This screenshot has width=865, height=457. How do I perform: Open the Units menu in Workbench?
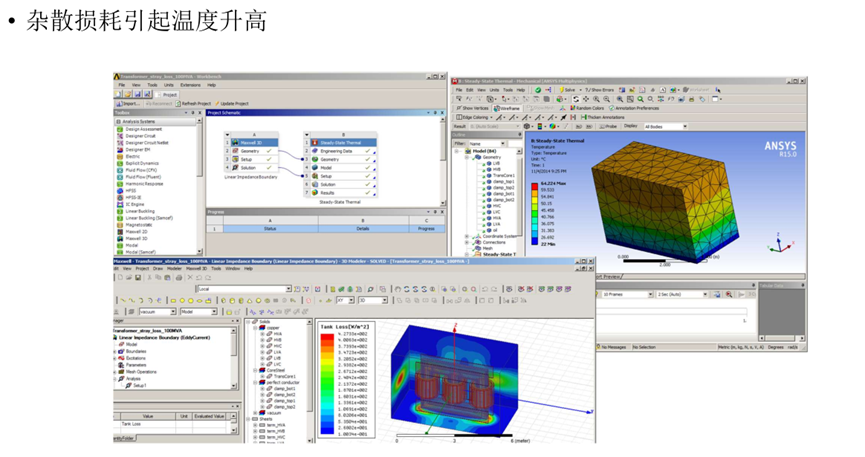(169, 85)
